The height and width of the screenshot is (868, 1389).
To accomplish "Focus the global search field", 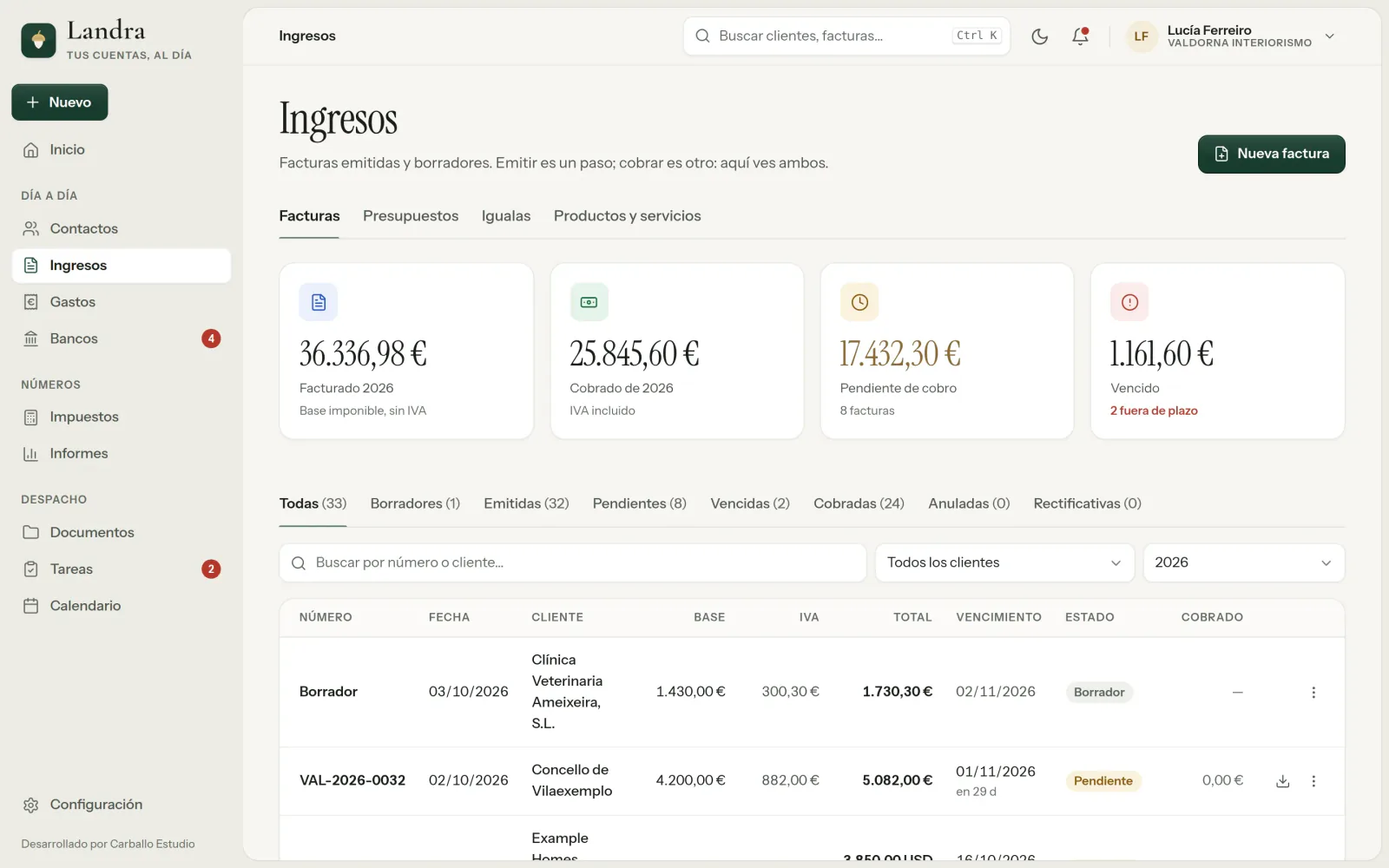I will point(846,36).
